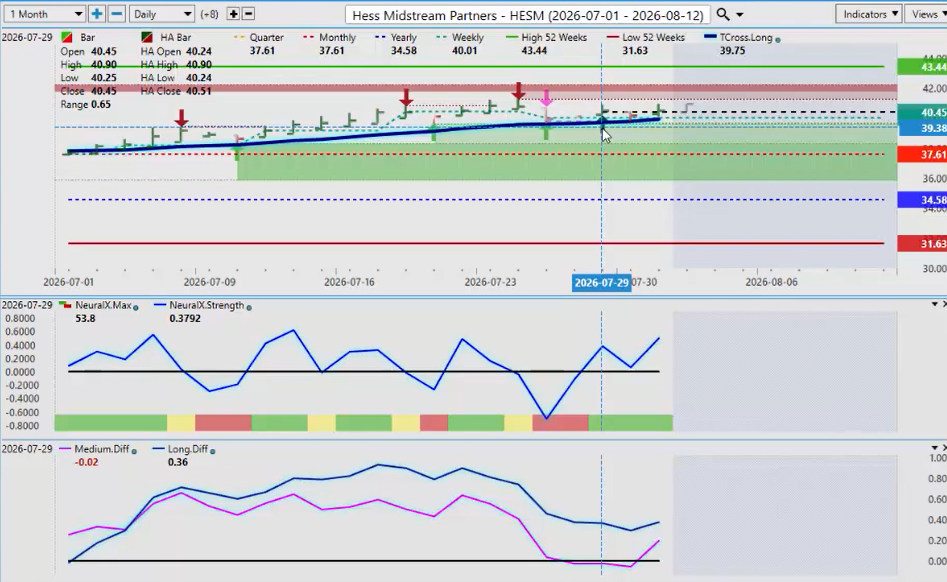
Task: Click the Medium.Diff legend label
Action: click(x=102, y=449)
